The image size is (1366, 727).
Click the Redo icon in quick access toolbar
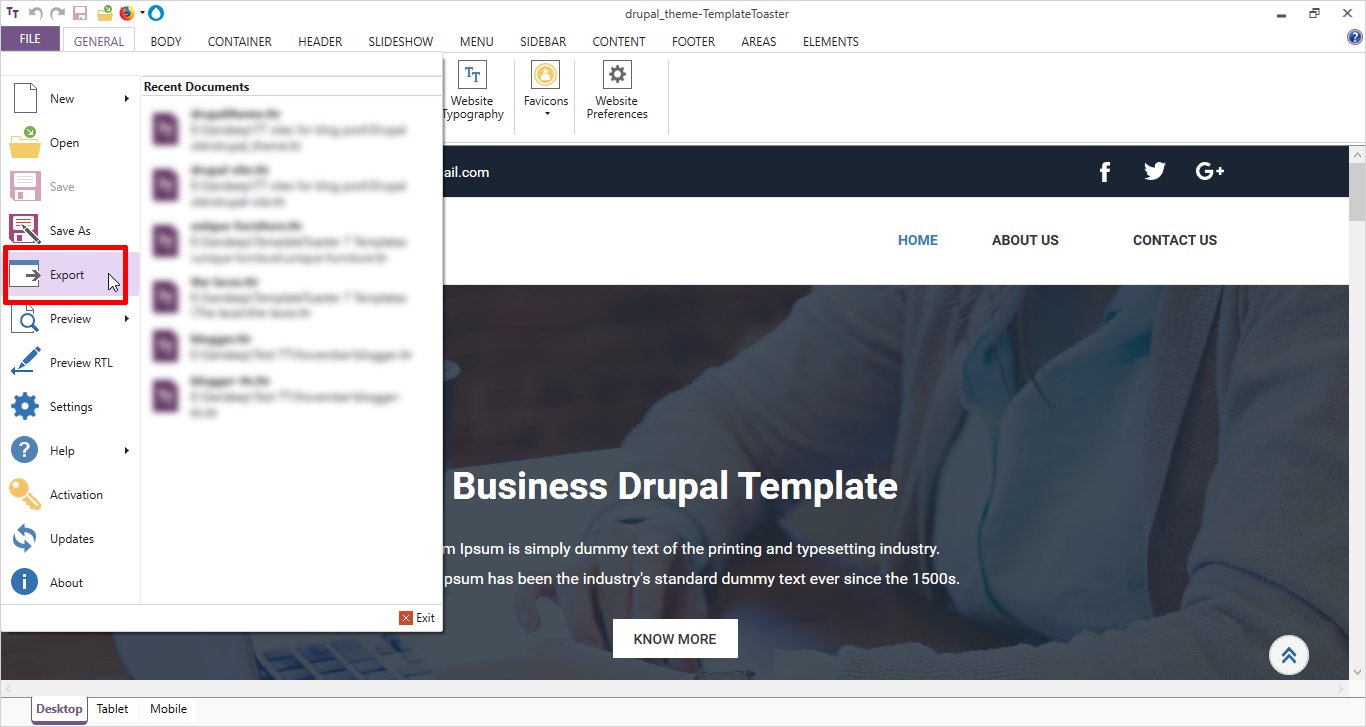click(x=57, y=13)
